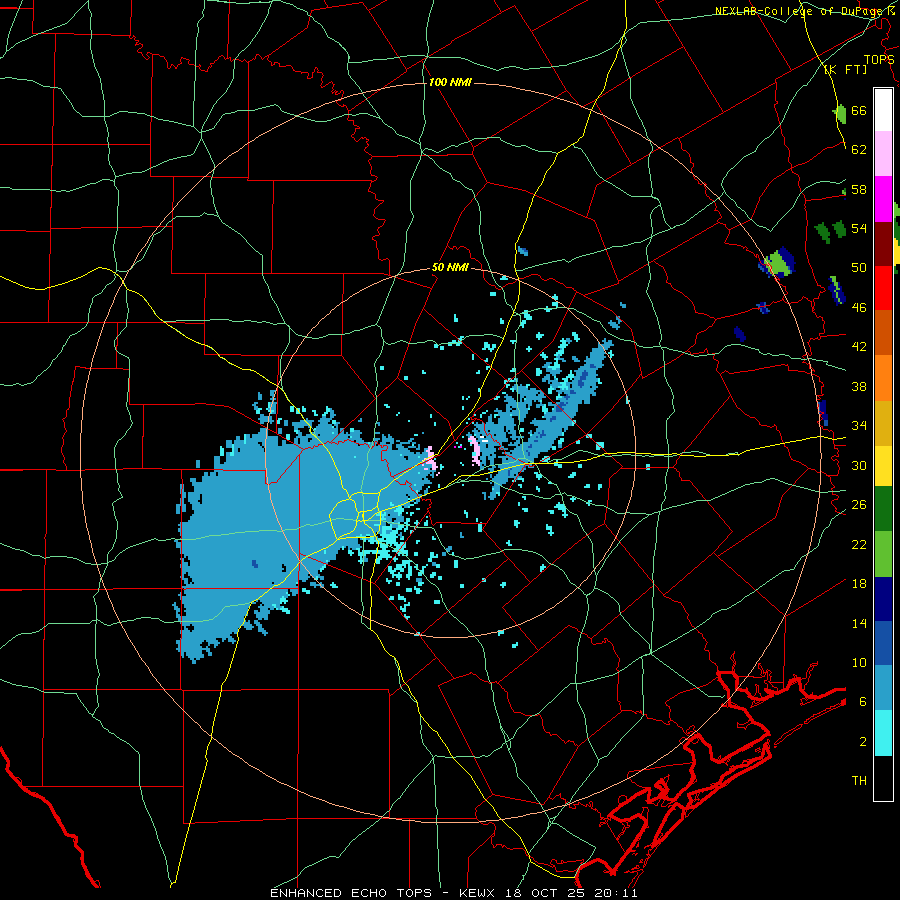Click the black TH legend segment
900x900 pixels.
(883, 778)
